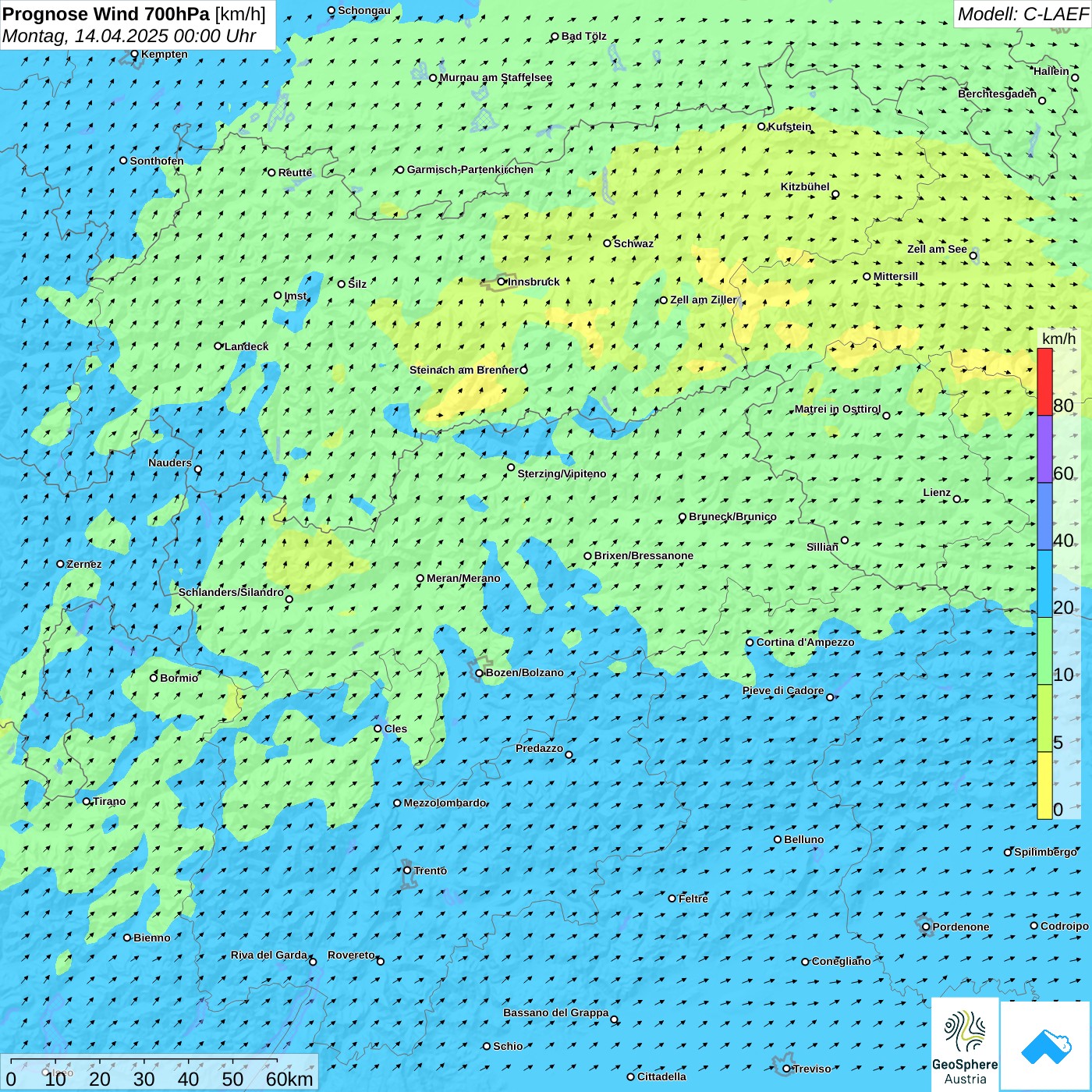Select the purple 60 km/h legend band

1044,448
